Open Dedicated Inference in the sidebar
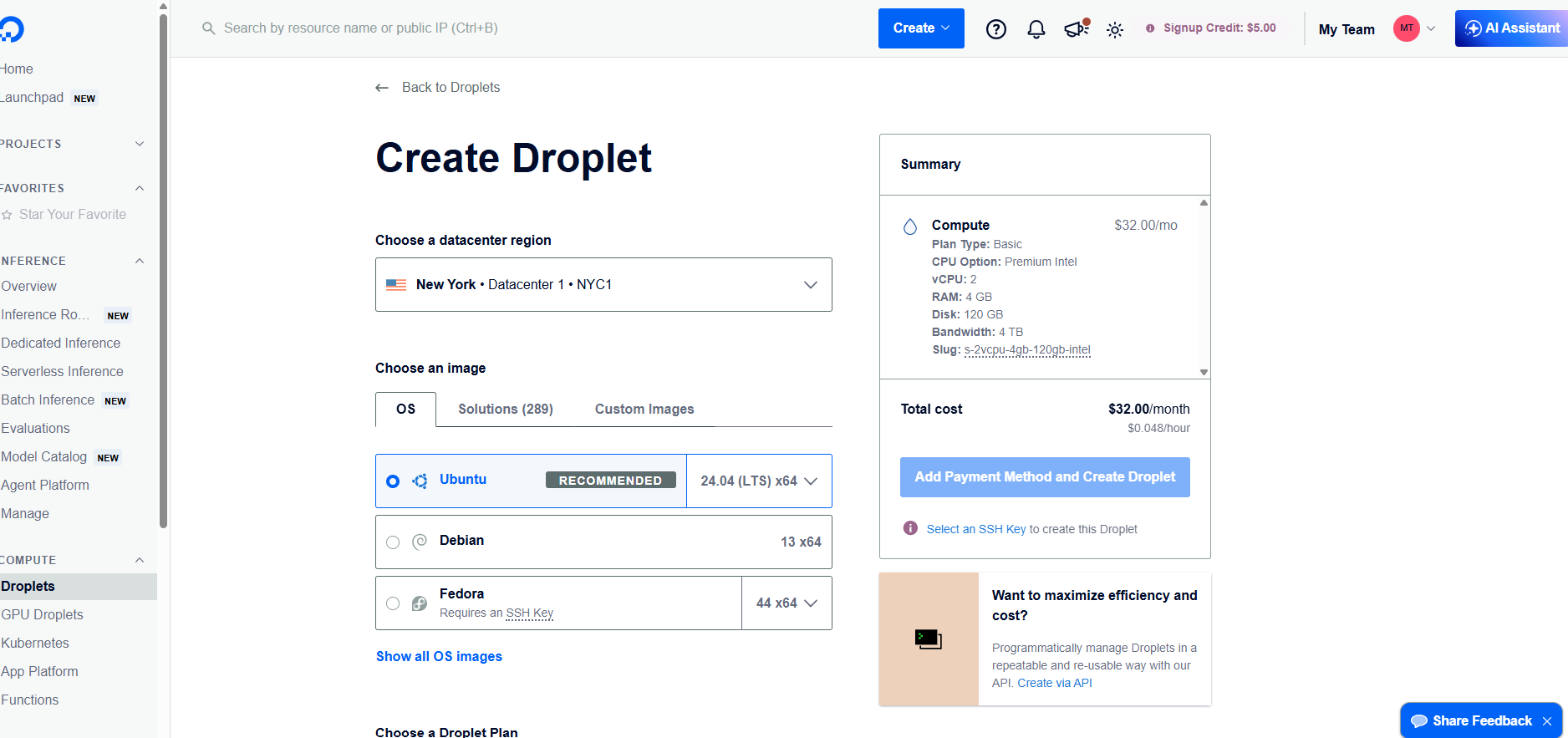Screen dimensions: 1568x738 pos(61,344)
